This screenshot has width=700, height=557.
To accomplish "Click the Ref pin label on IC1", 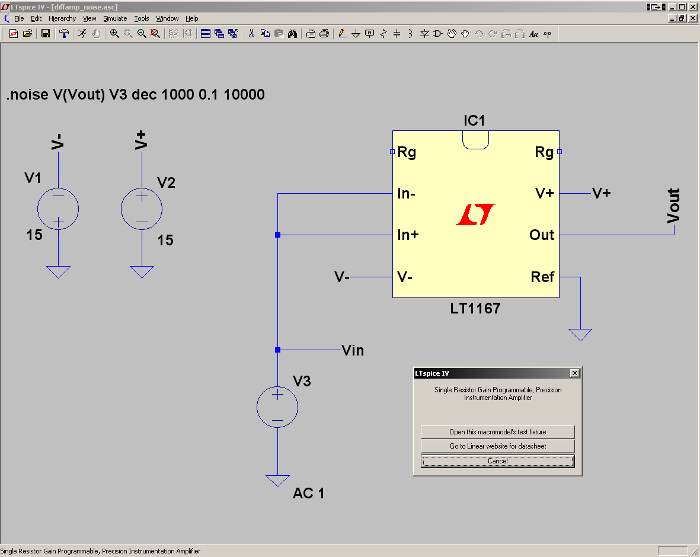I will (542, 277).
